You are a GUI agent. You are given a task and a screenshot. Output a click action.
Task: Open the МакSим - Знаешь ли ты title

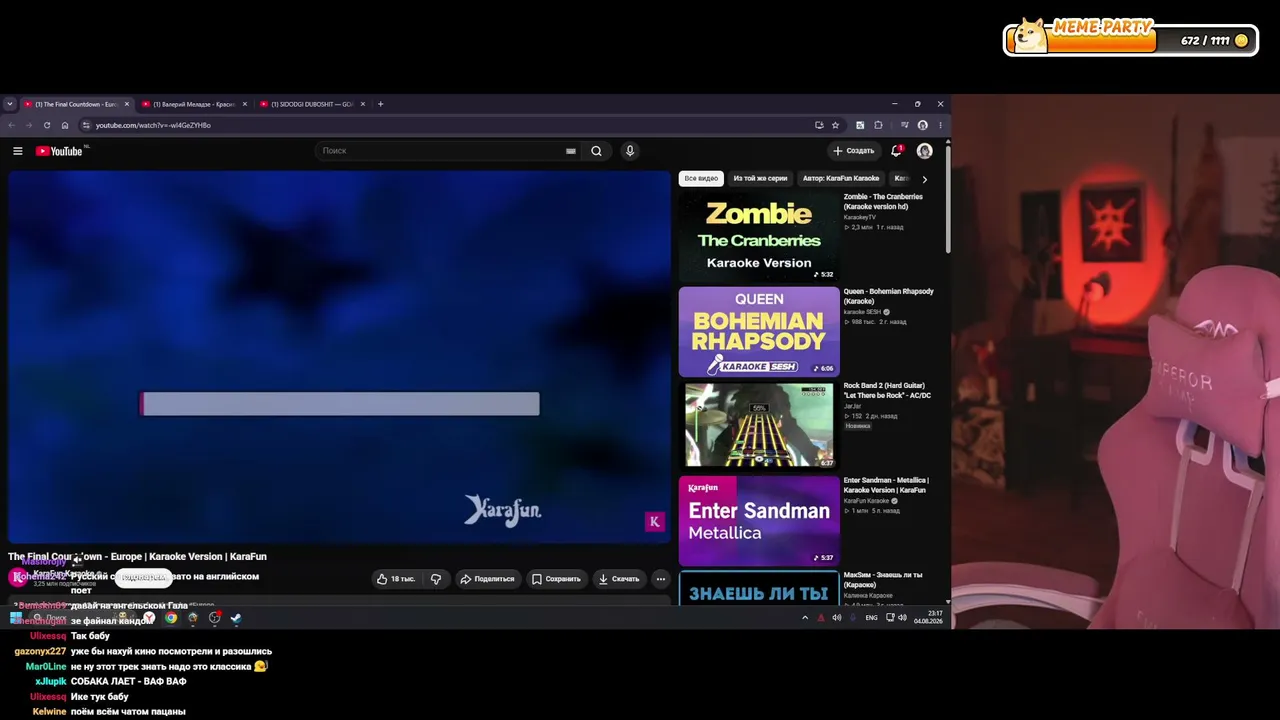[883, 579]
